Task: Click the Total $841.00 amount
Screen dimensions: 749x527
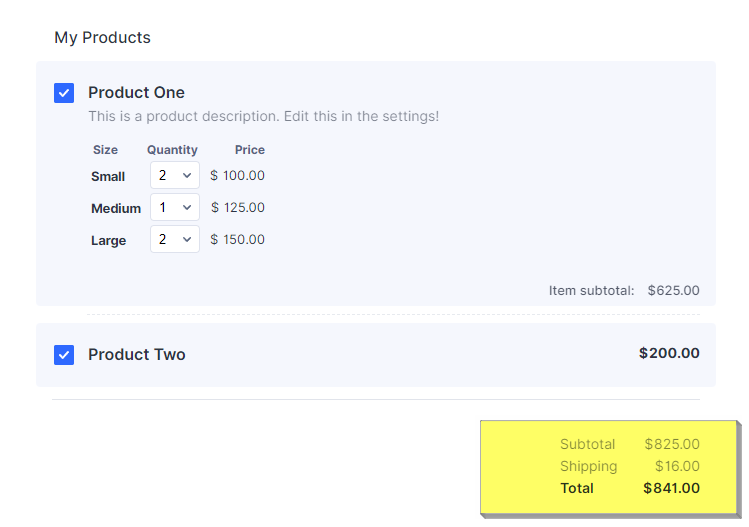Action: pyautogui.click(x=671, y=489)
